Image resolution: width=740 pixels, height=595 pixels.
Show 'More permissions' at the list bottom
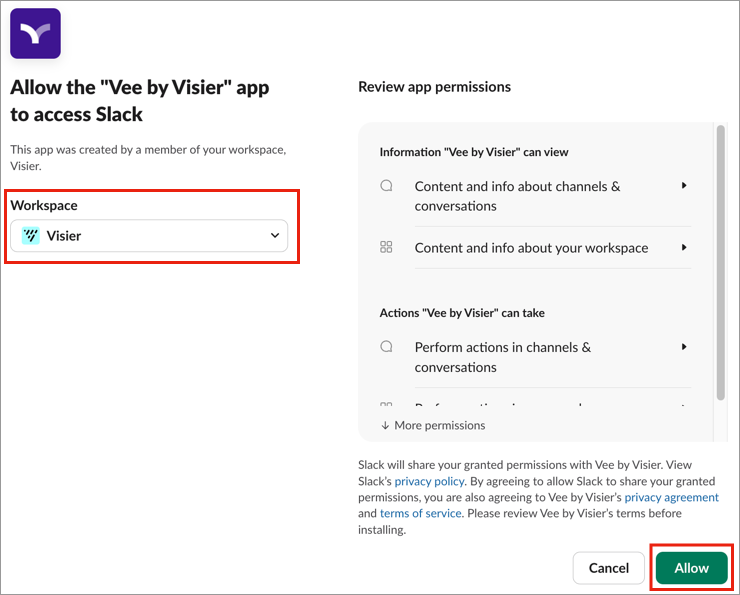coord(439,425)
